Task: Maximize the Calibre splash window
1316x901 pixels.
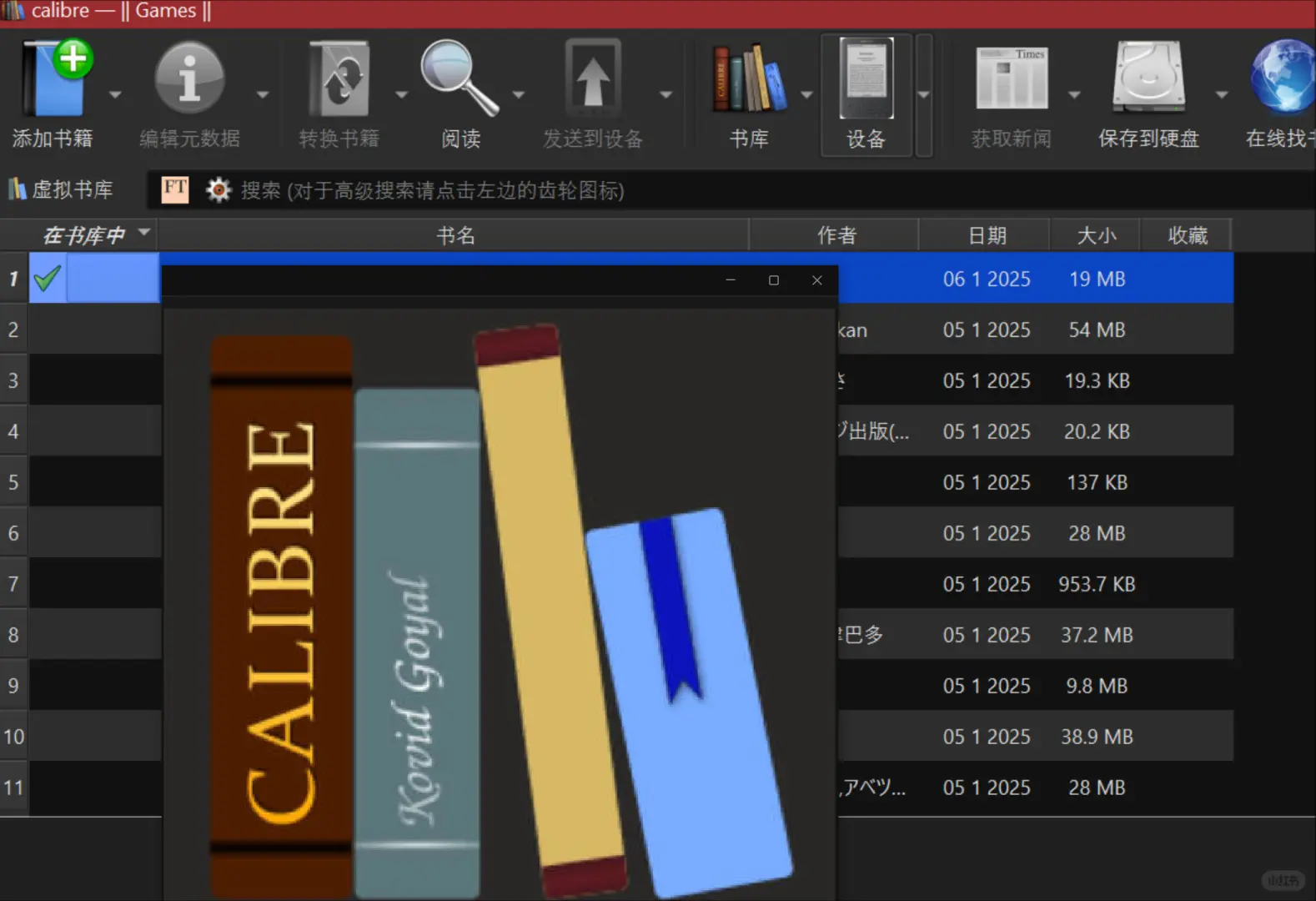Action: pos(774,280)
